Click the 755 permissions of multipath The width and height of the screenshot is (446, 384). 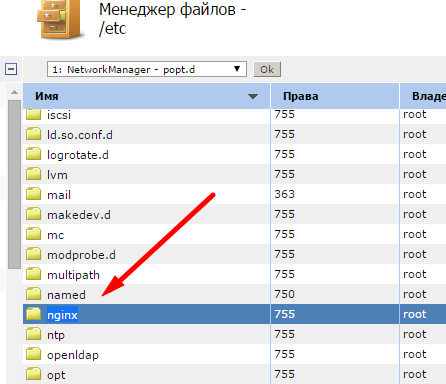point(285,274)
